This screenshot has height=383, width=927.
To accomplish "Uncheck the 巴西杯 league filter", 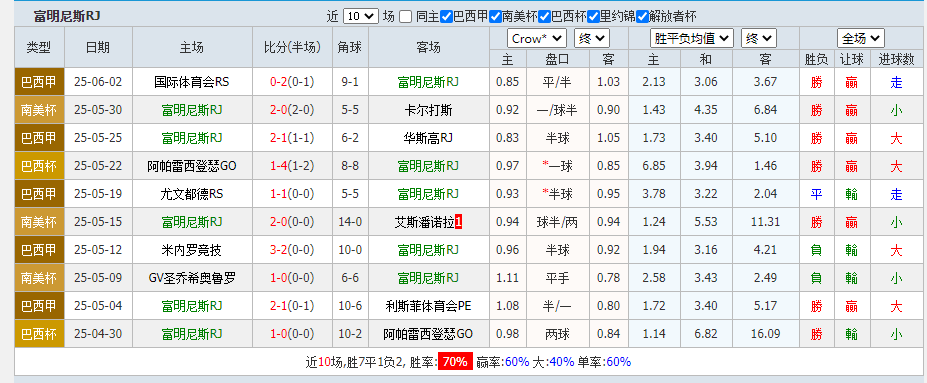I will (x=544, y=17).
